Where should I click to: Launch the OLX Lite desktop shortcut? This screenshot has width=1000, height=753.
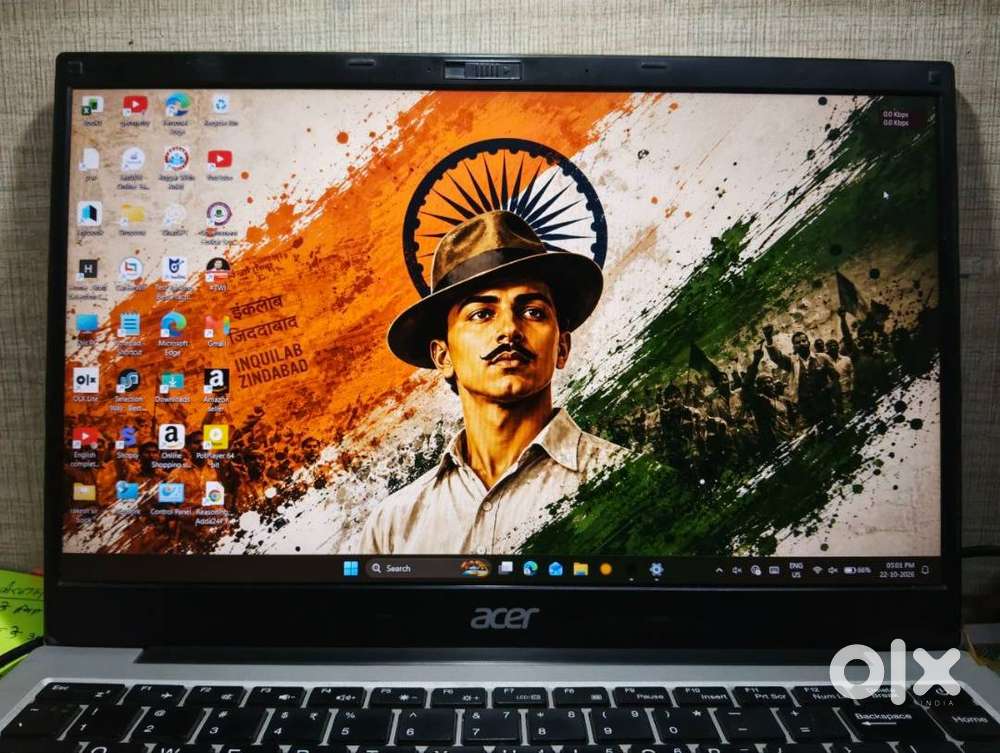(85, 385)
